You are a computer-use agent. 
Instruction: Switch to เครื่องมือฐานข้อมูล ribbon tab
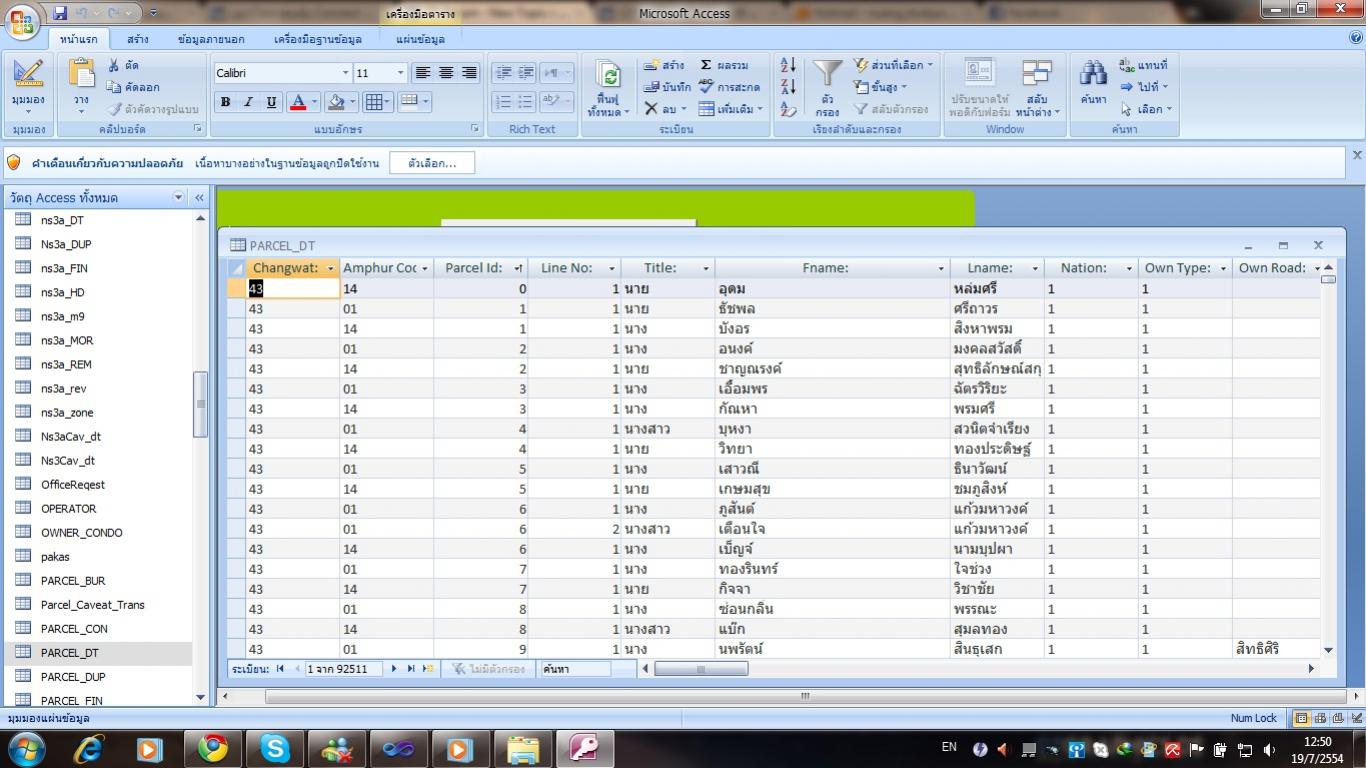318,39
